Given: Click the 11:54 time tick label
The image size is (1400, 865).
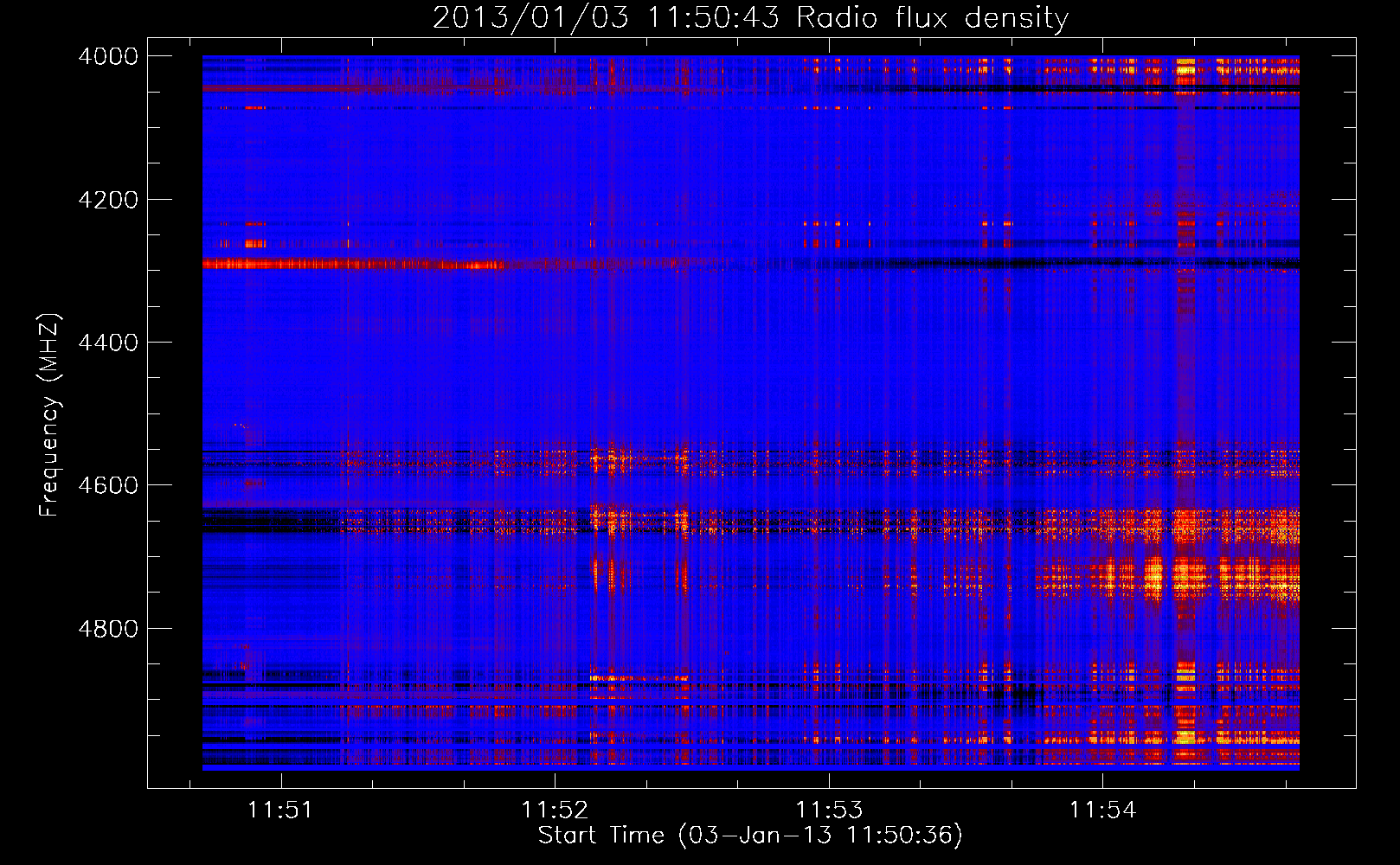Looking at the screenshot, I should (x=1102, y=810).
